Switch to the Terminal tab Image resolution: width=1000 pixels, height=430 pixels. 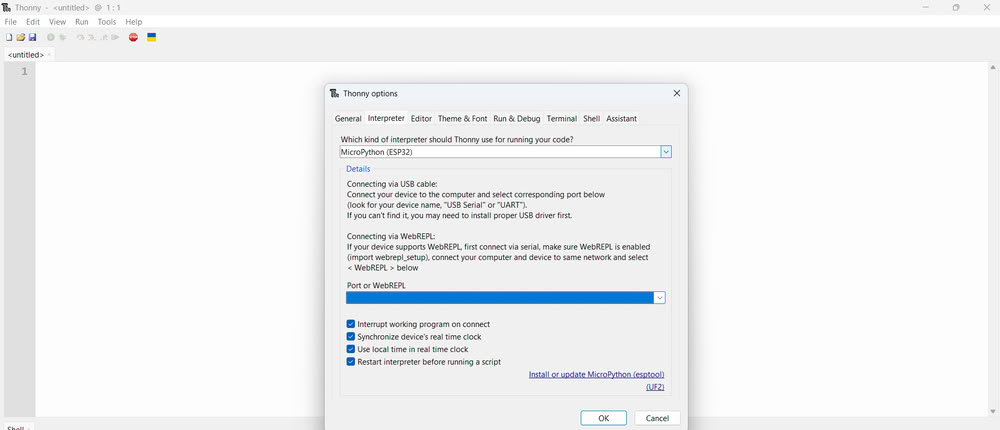point(562,119)
